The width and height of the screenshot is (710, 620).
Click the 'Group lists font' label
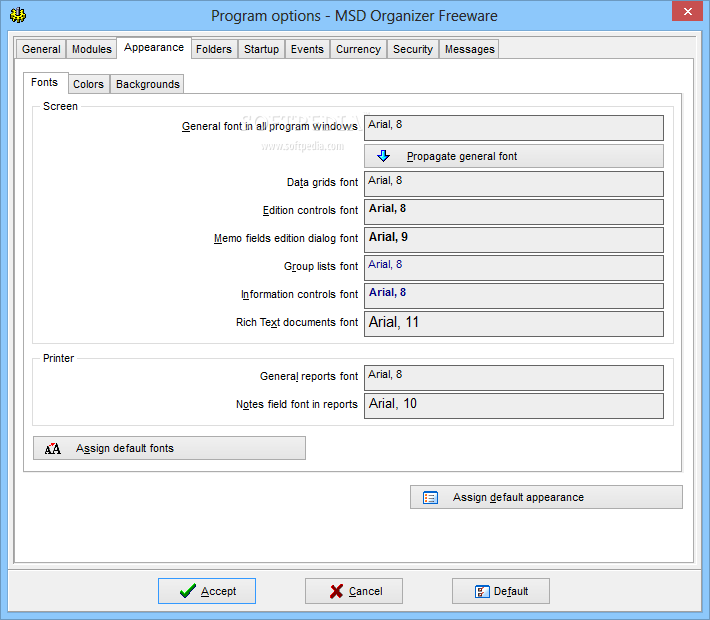point(321,266)
